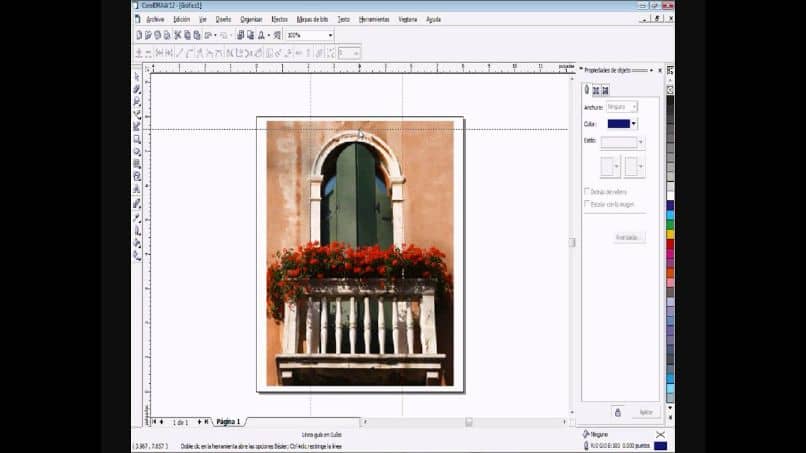
Task: Open the zoom level dropdown
Action: 330,35
